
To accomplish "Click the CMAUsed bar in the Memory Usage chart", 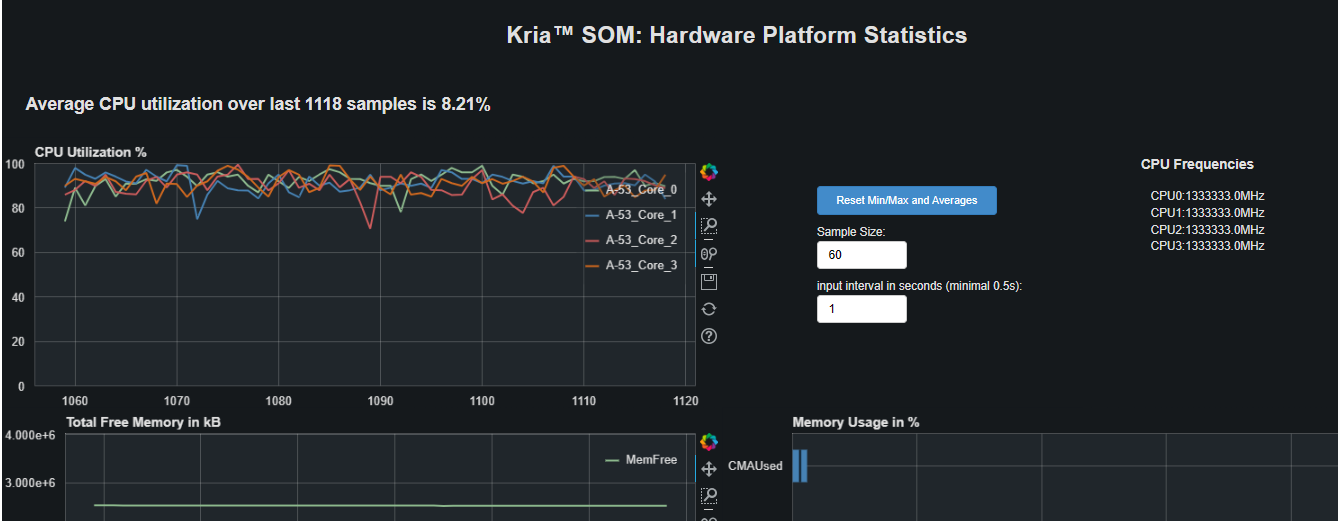I will (800, 466).
